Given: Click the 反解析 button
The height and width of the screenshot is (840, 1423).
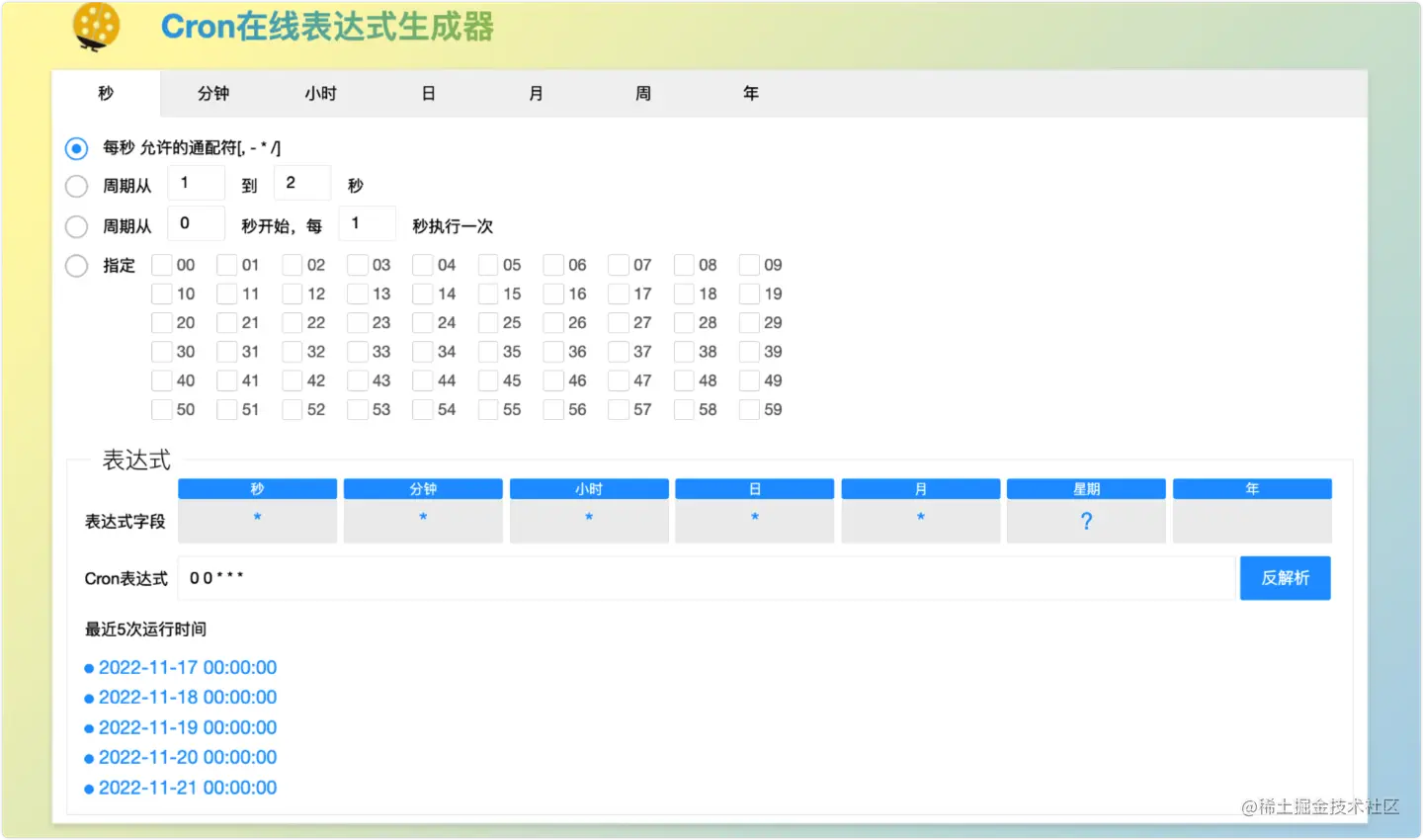Looking at the screenshot, I should [1286, 578].
